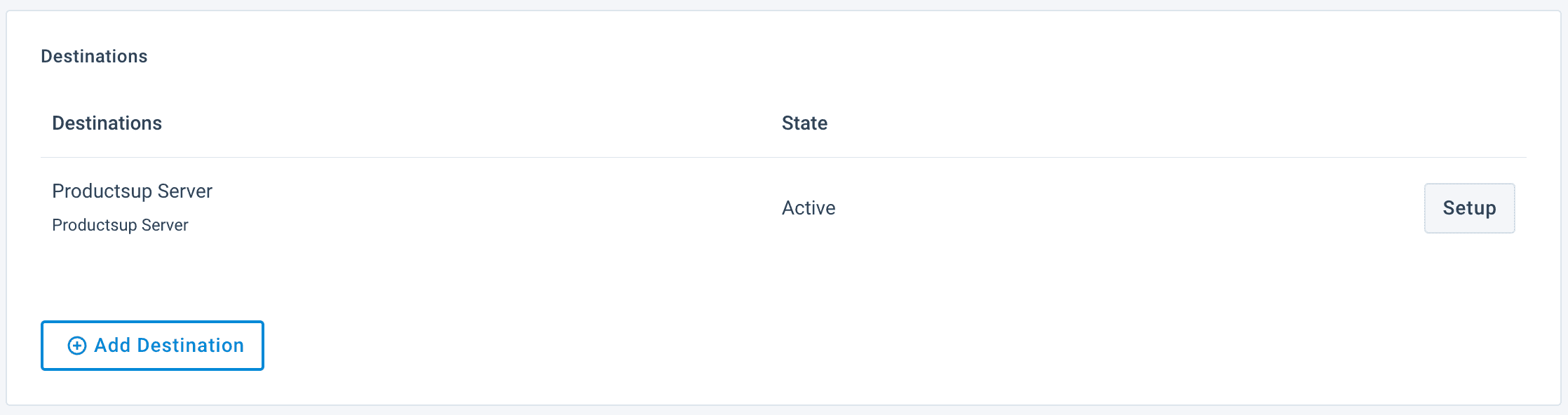This screenshot has height=415, width=1568.
Task: Click the smaller Productsup Server subtitle
Action: click(120, 225)
